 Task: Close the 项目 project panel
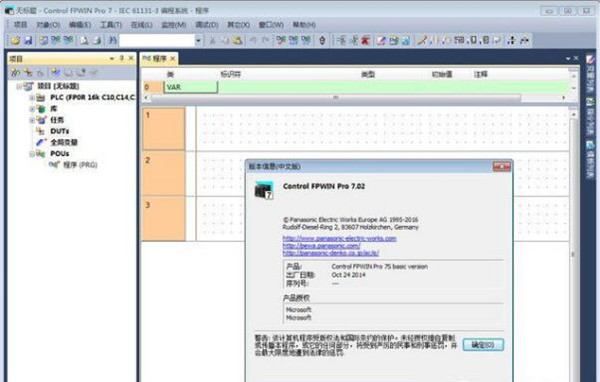click(131, 58)
